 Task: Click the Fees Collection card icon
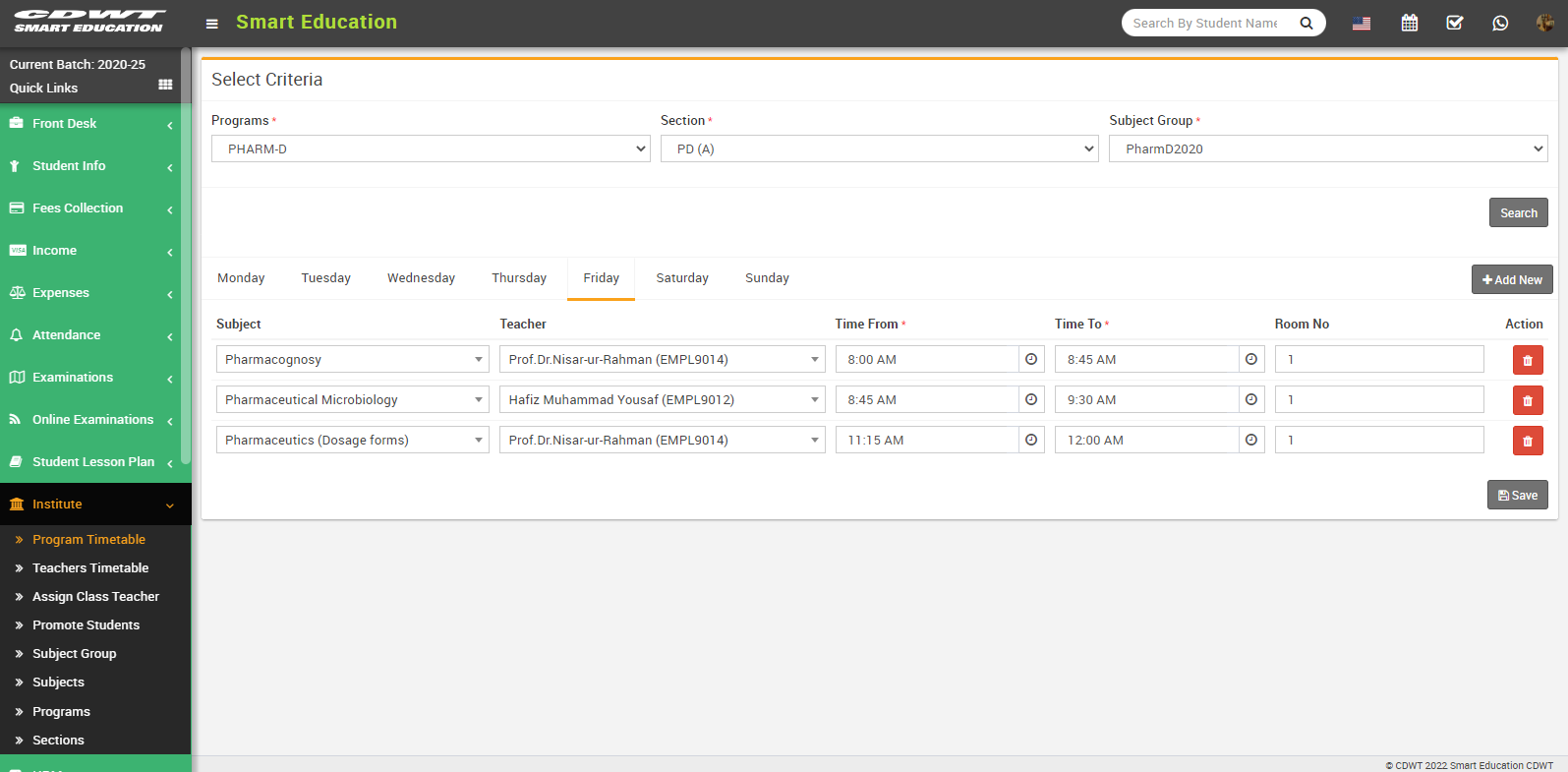[x=17, y=208]
